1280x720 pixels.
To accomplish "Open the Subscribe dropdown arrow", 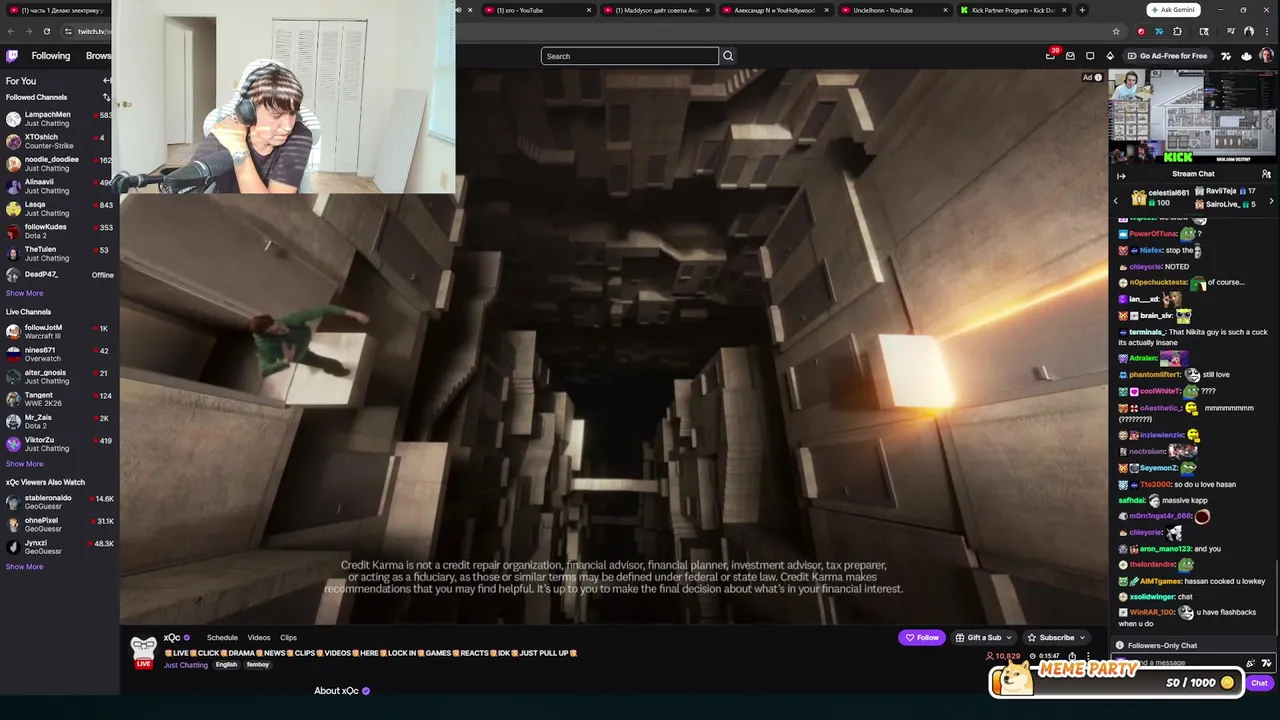I will tap(1082, 637).
